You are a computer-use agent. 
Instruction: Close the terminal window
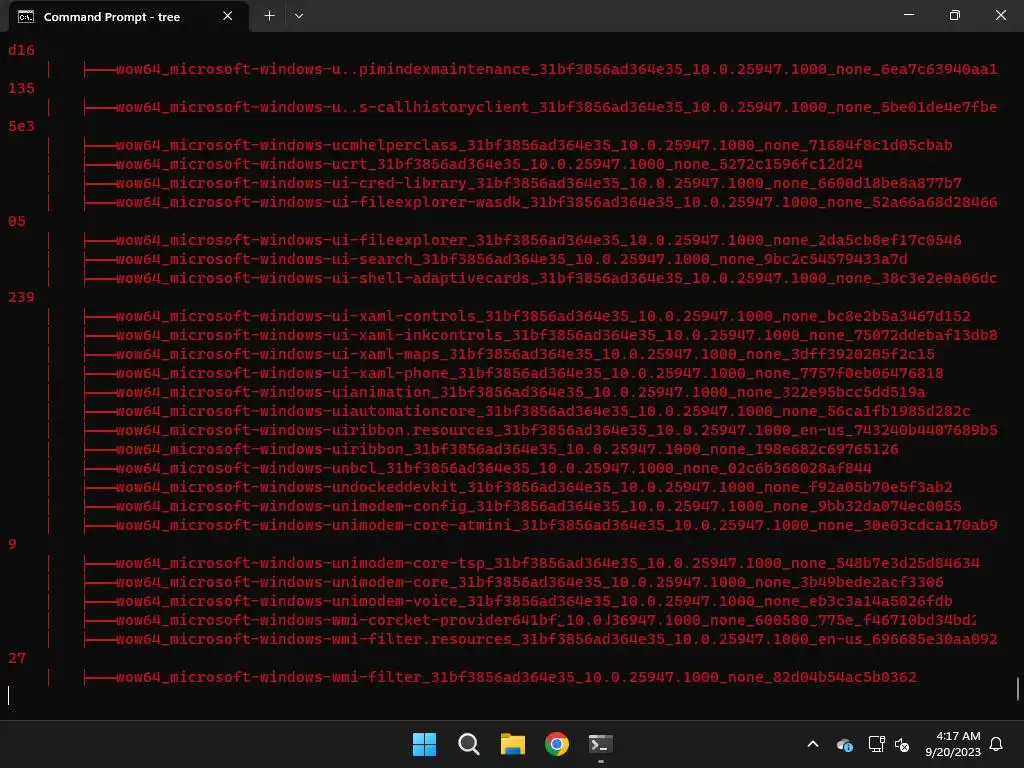[x=1000, y=15]
